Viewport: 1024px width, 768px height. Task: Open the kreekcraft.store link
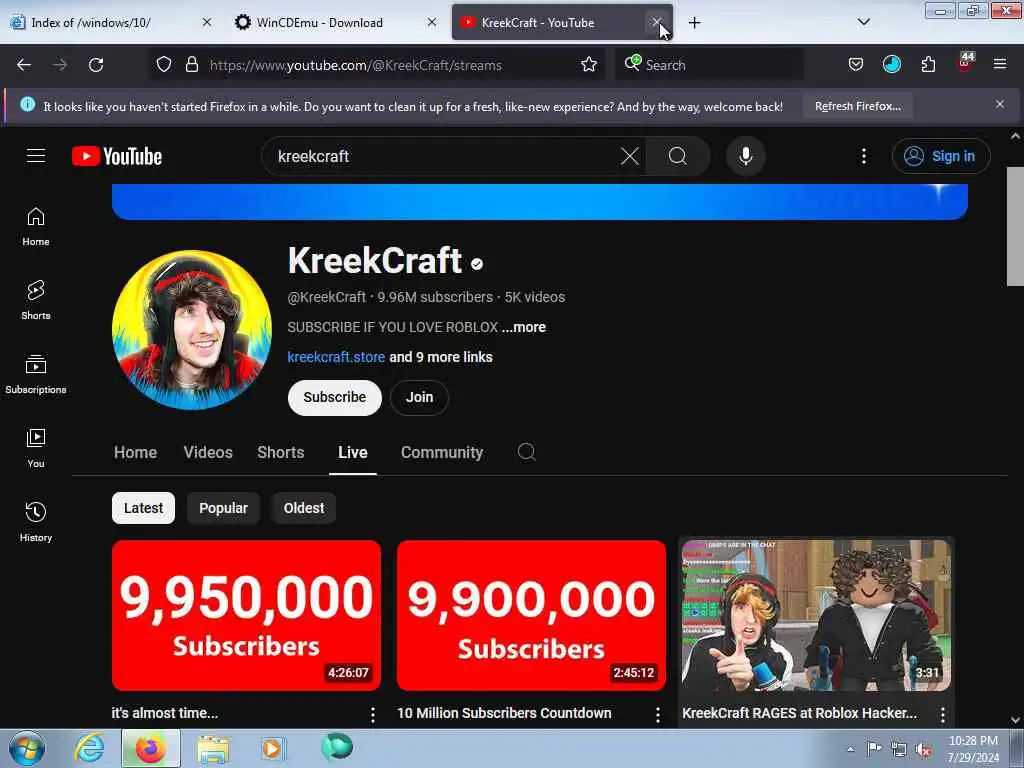click(336, 357)
